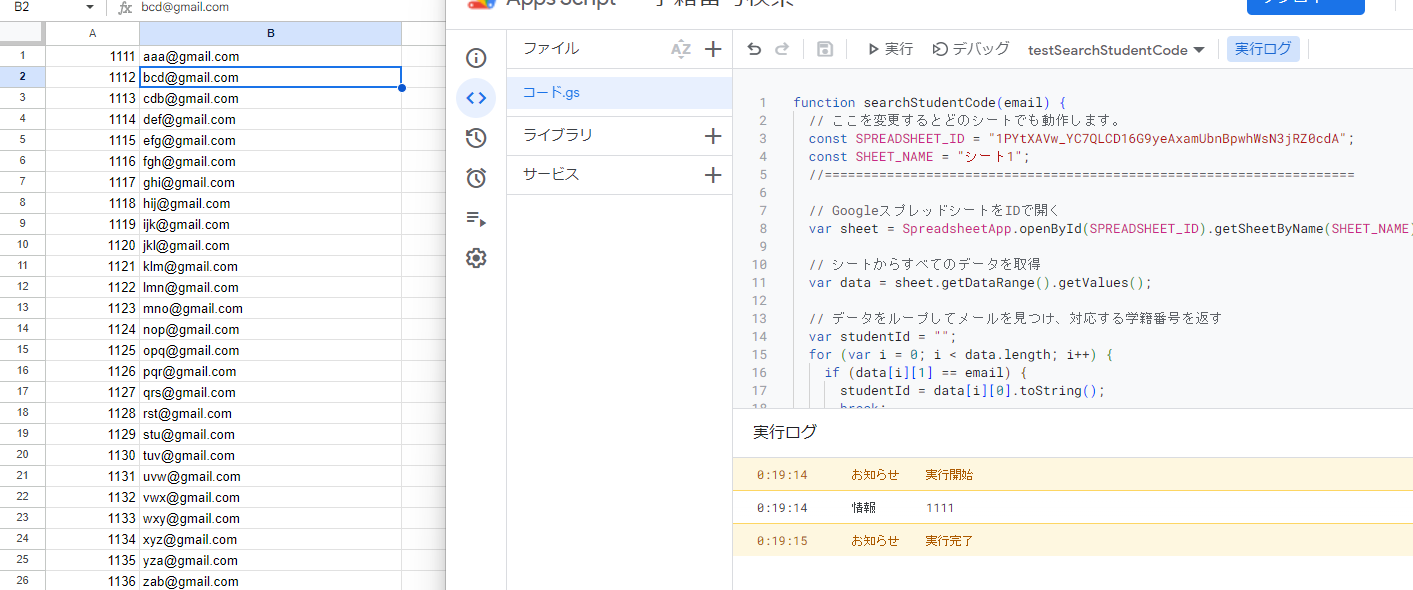The image size is (1413, 590).
Task: Click the SPREADSHEET_ID code line
Action: point(1081,139)
